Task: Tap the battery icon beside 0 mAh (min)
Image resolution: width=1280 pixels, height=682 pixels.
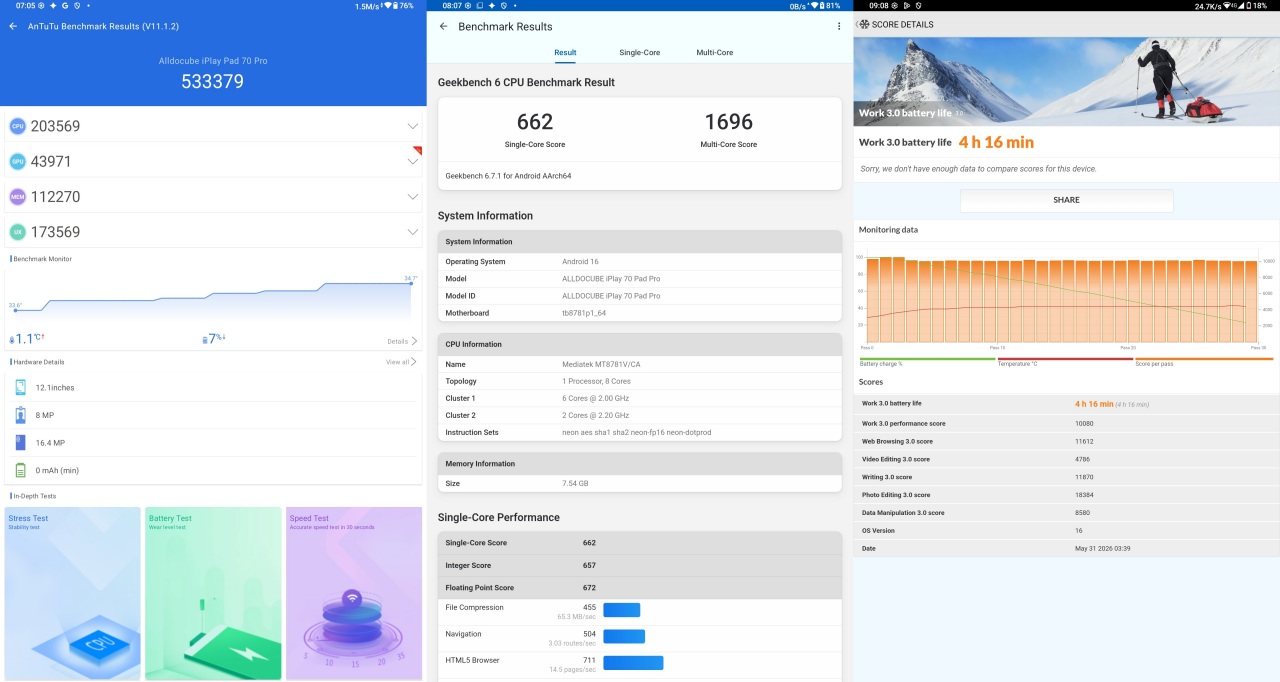Action: click(x=21, y=470)
